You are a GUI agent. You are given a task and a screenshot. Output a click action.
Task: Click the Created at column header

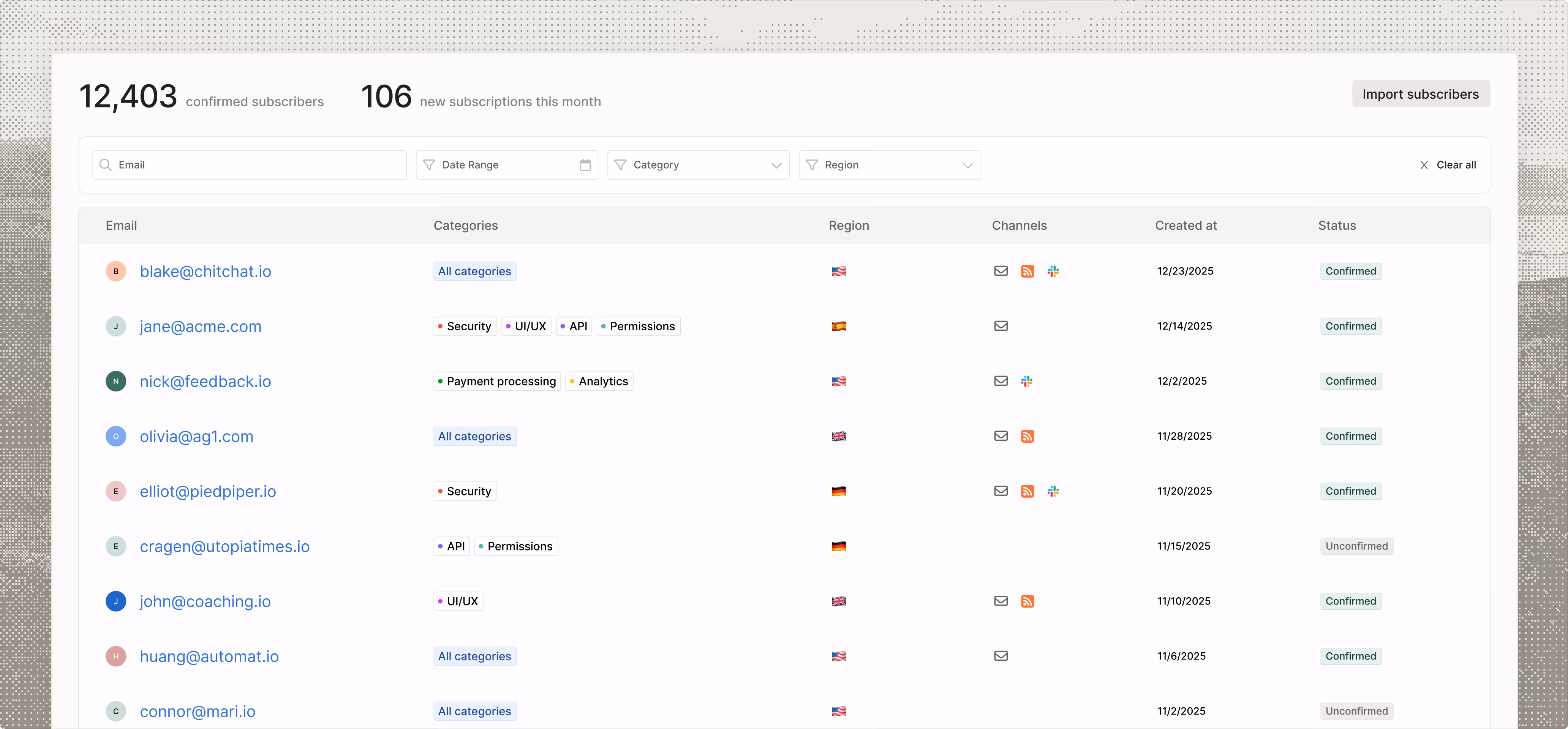(x=1186, y=225)
